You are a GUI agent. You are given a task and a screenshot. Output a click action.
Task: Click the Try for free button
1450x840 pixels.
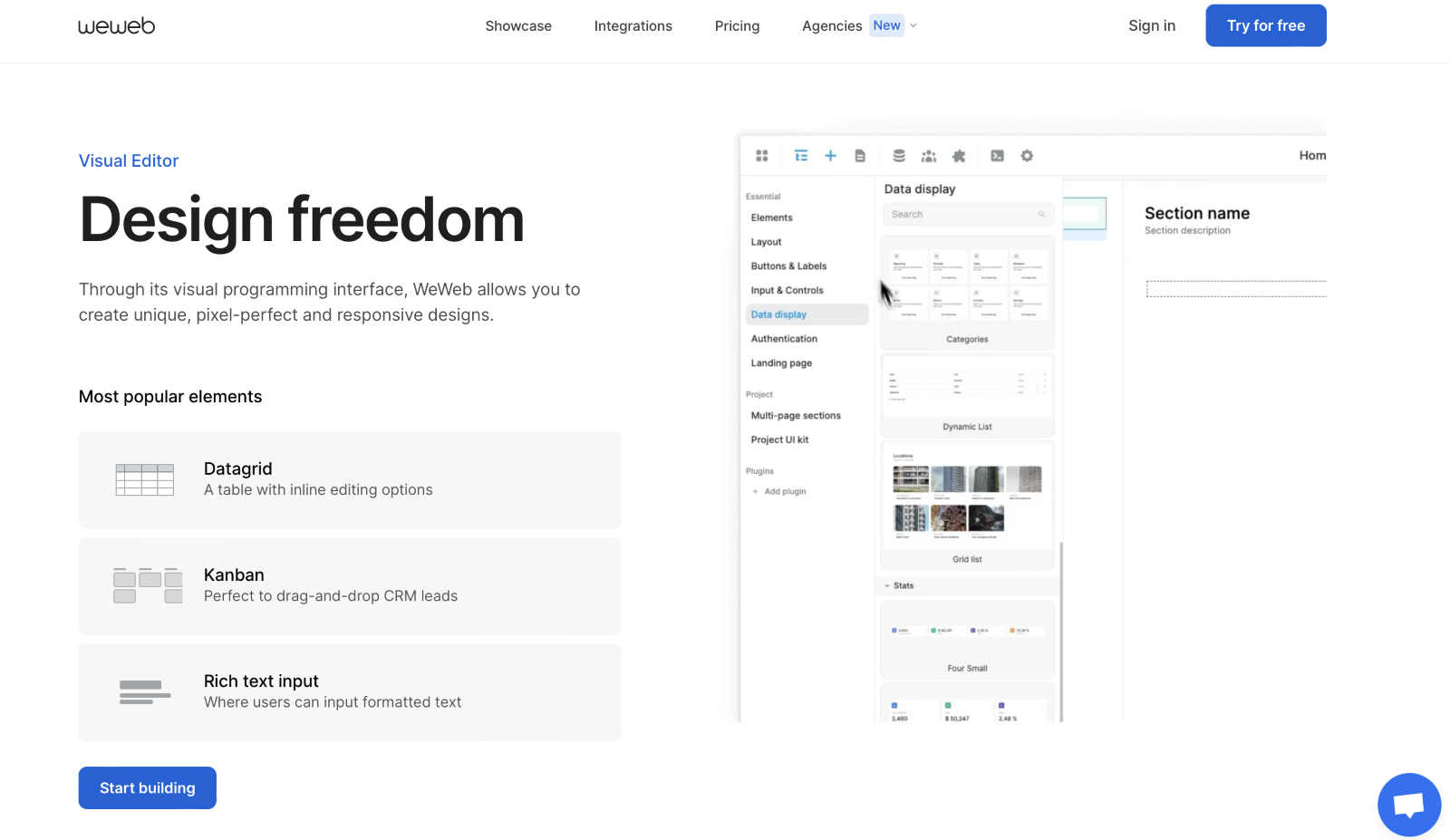point(1266,25)
